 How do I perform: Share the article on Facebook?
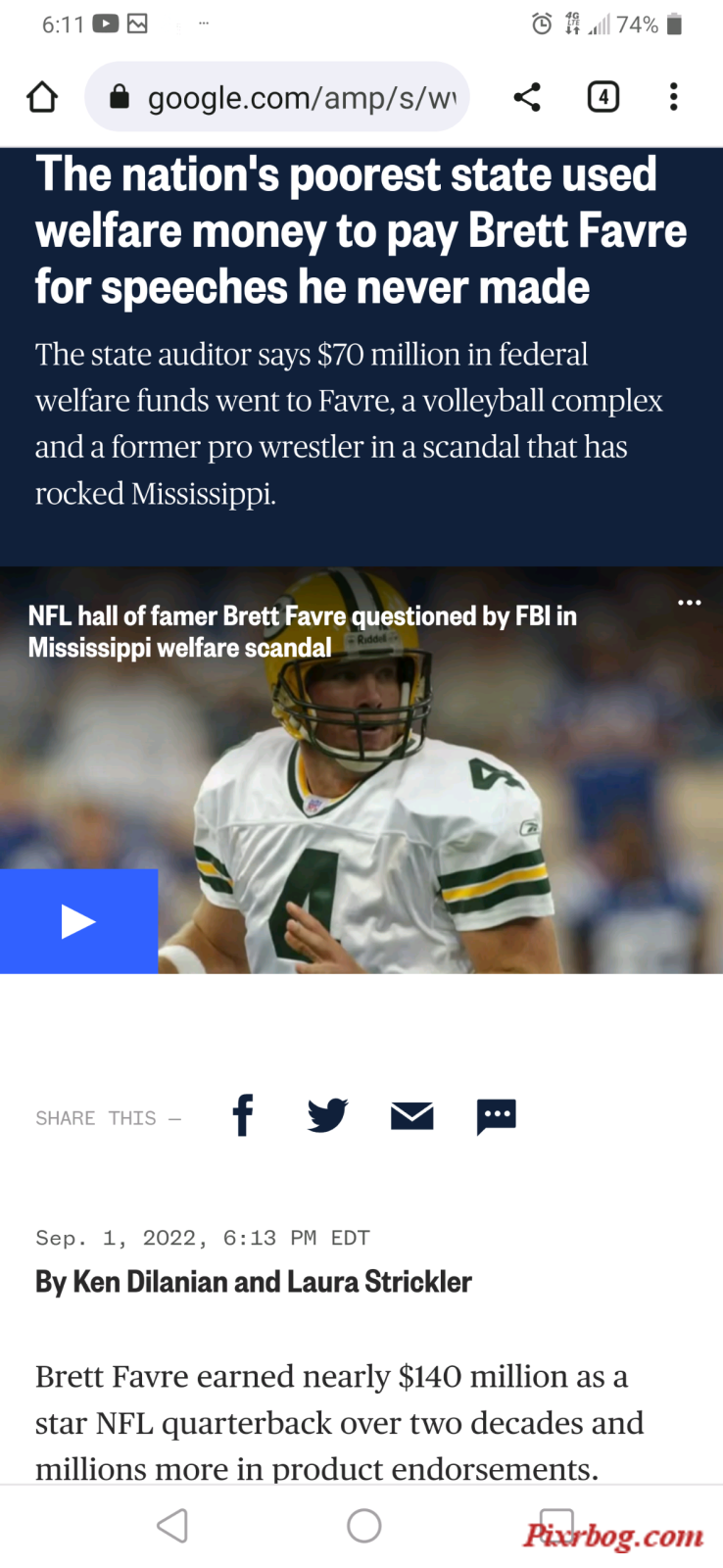243,1115
